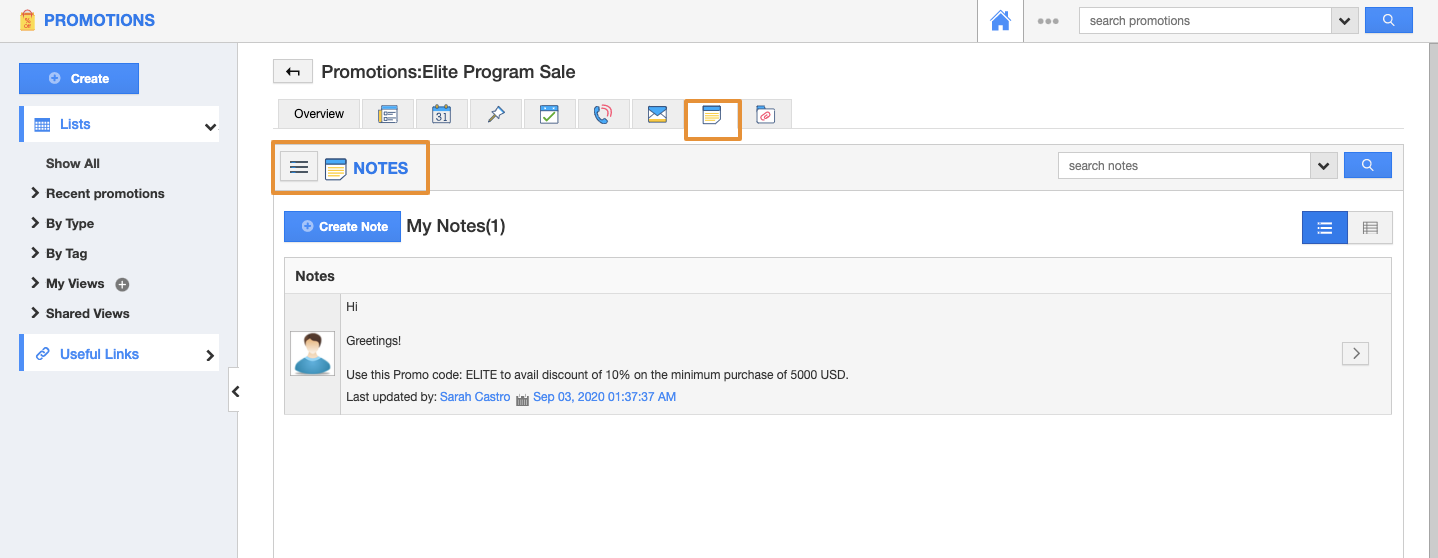Image resolution: width=1438 pixels, height=558 pixels.
Task: Click the Create Note button
Action: coord(342,227)
